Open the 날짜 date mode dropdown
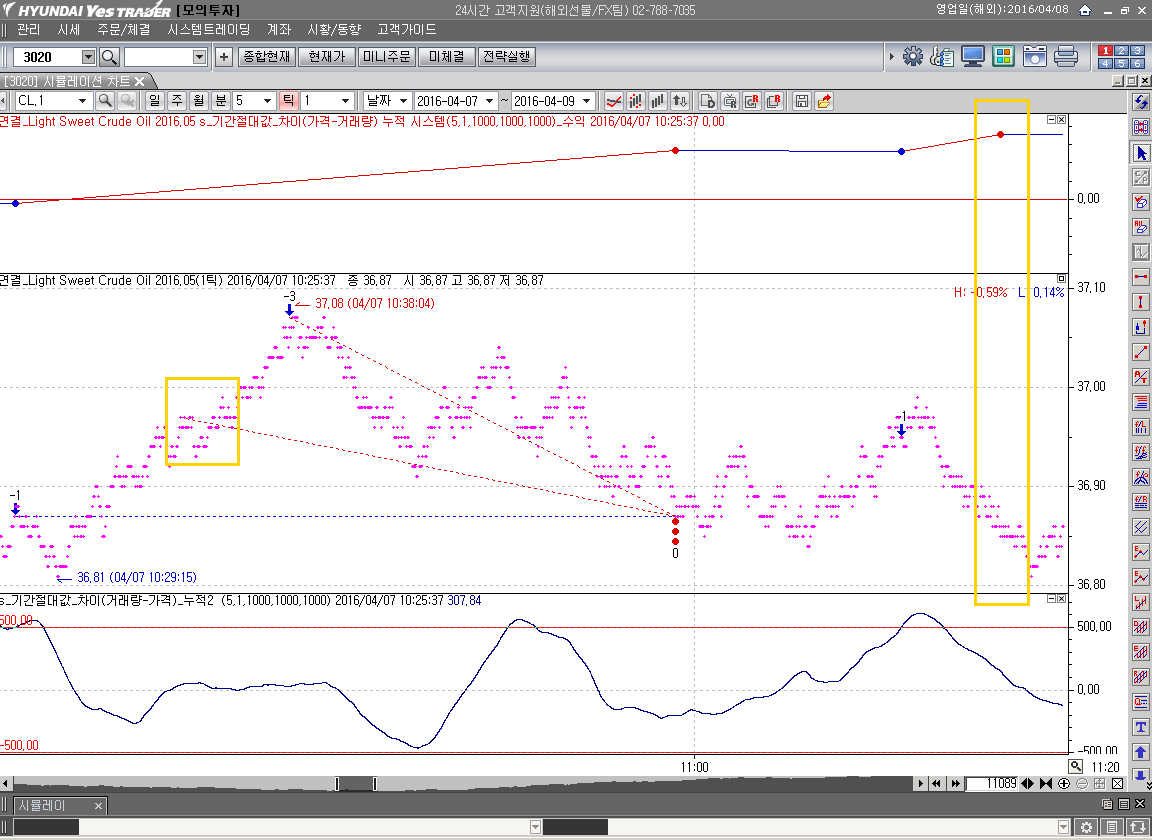 [402, 101]
